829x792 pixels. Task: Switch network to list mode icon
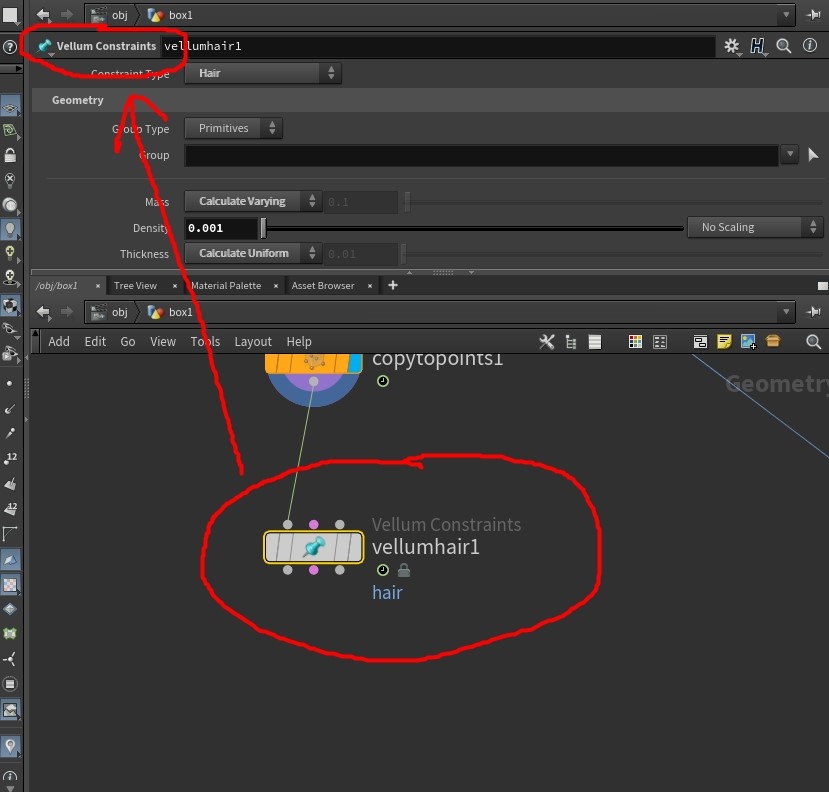[595, 342]
